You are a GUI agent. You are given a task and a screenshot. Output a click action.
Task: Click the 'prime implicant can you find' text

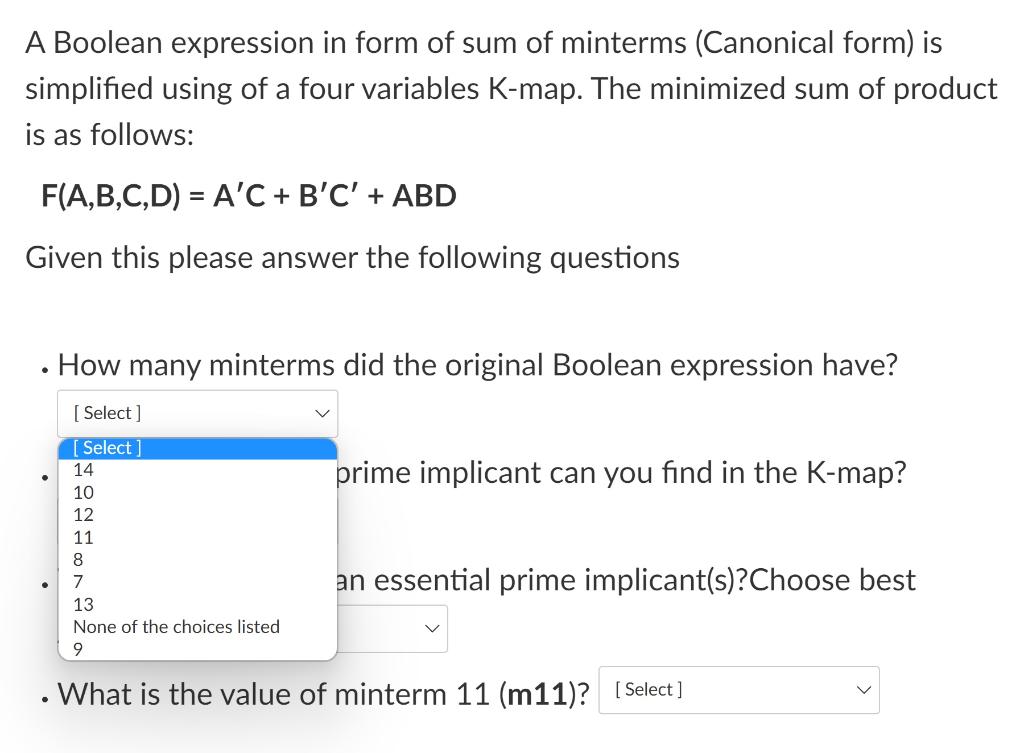coord(622,472)
